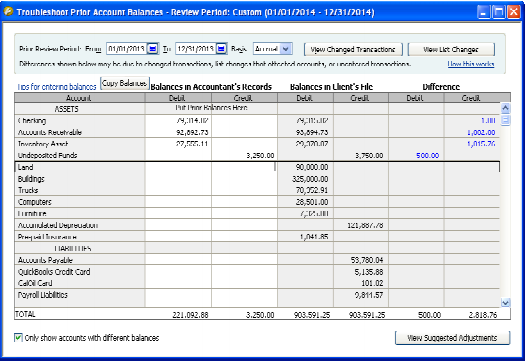Click the Undeposited Funds row label
The image size is (525, 362).
pos(47,155)
